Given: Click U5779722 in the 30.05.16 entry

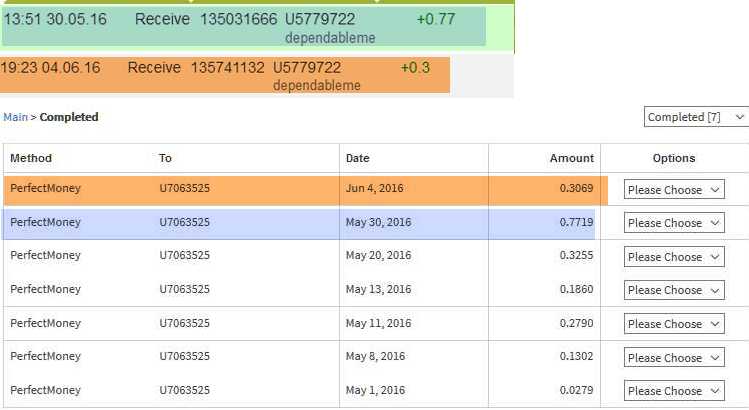Looking at the screenshot, I should [320, 19].
